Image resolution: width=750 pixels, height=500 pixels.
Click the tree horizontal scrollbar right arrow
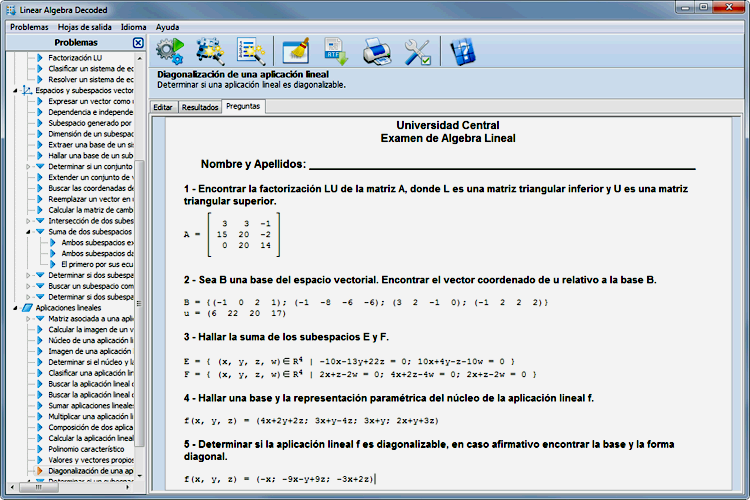(127, 487)
